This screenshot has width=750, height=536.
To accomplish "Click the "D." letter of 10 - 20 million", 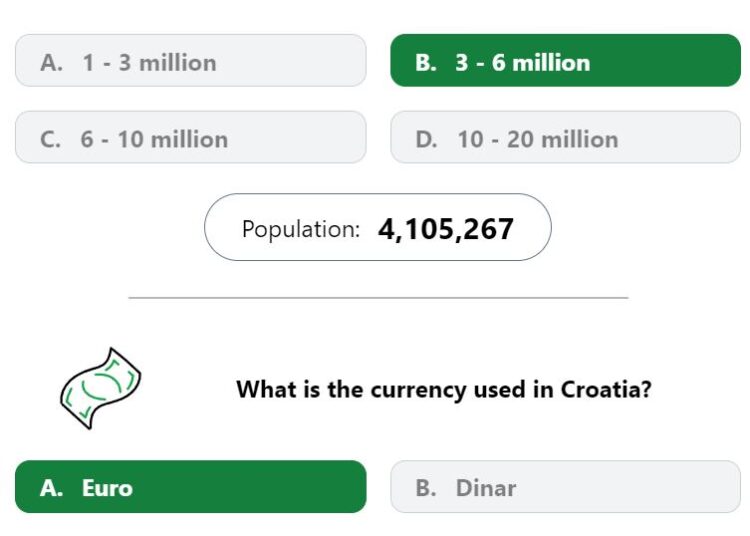I will 426,140.
